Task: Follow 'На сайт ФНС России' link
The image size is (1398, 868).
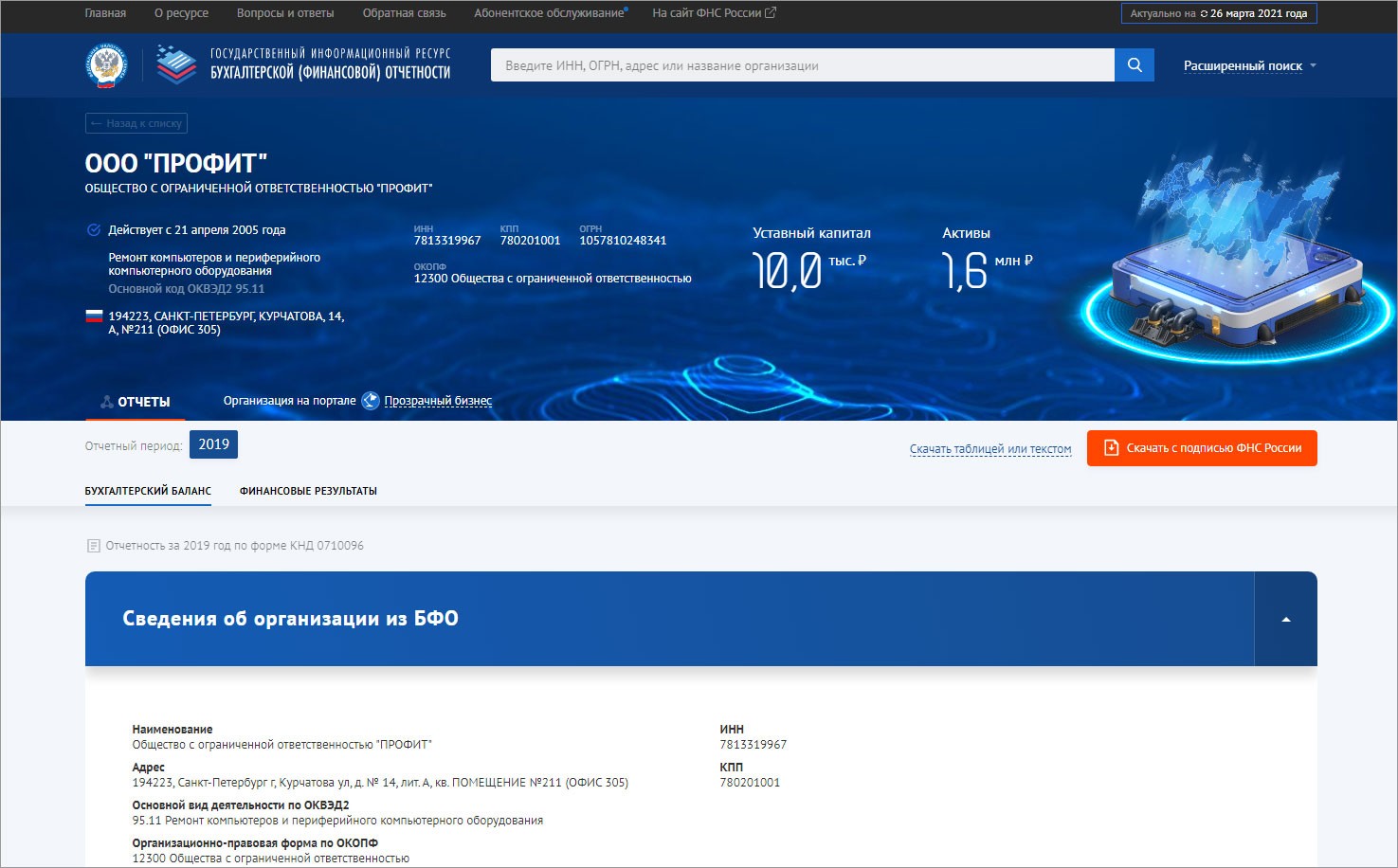Action: pos(707,13)
